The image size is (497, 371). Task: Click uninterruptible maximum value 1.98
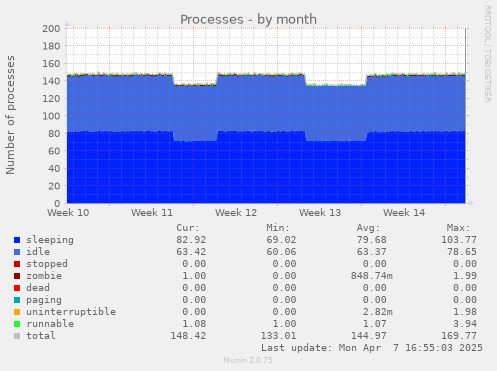point(465,312)
